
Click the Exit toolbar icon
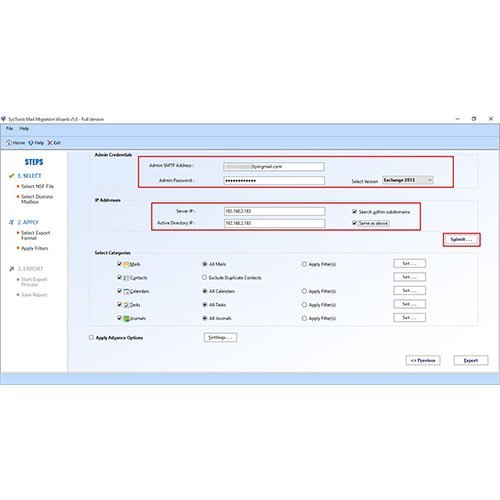pyautogui.click(x=50, y=143)
